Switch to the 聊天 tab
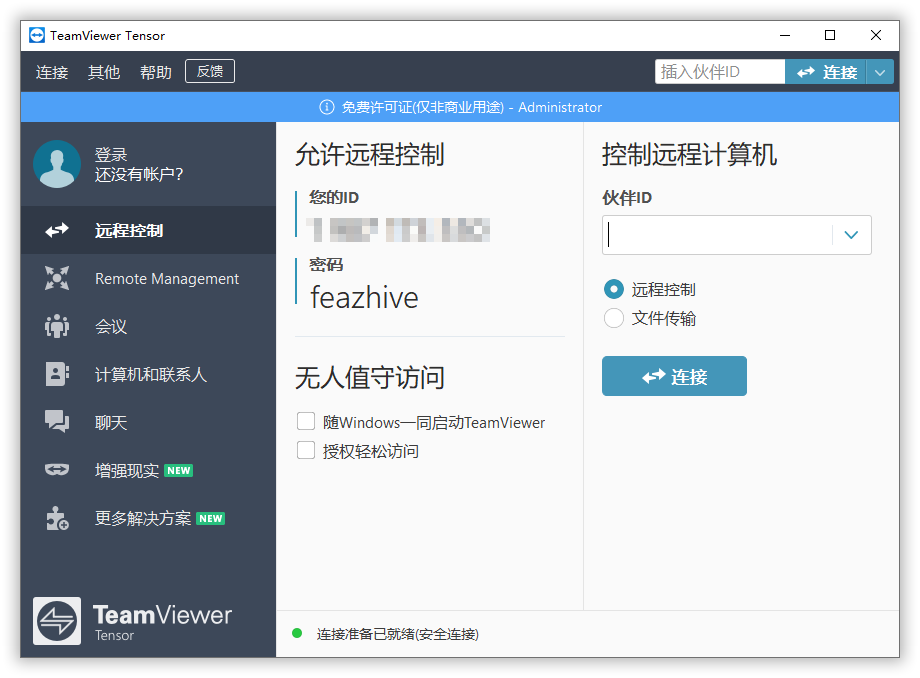Viewport: 920px width, 678px height. pyautogui.click(x=148, y=422)
